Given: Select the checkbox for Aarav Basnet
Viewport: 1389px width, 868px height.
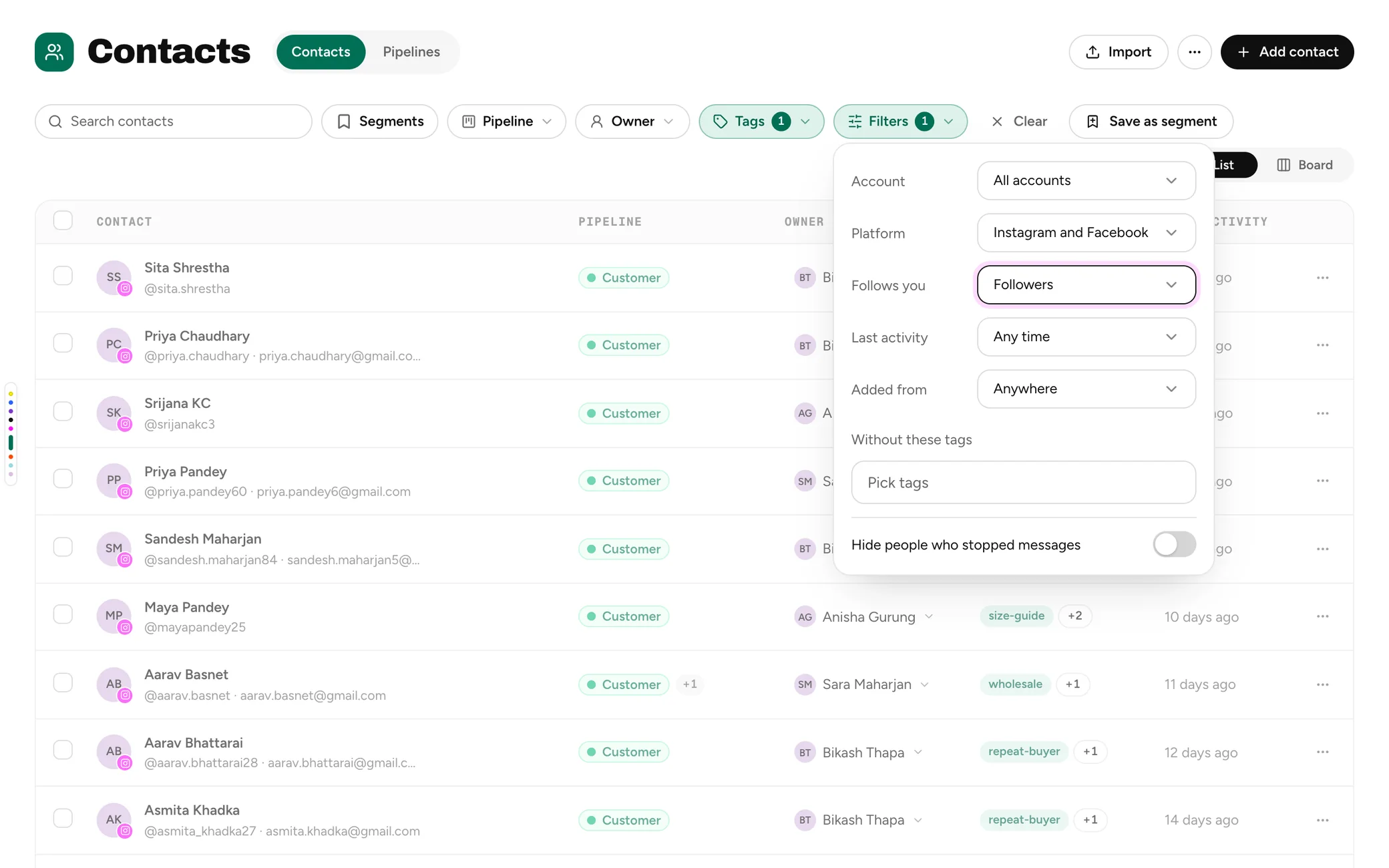Looking at the screenshot, I should (63, 682).
